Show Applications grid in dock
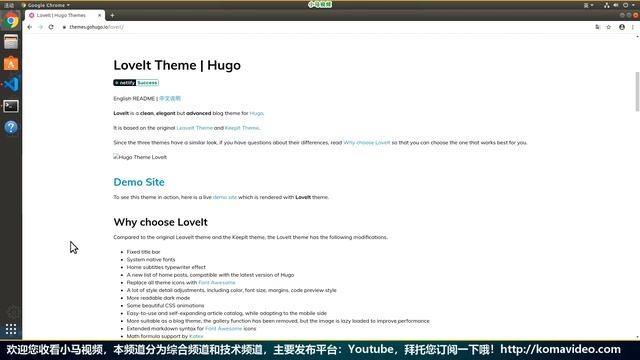The width and height of the screenshot is (640, 360). pyautogui.click(x=11, y=329)
